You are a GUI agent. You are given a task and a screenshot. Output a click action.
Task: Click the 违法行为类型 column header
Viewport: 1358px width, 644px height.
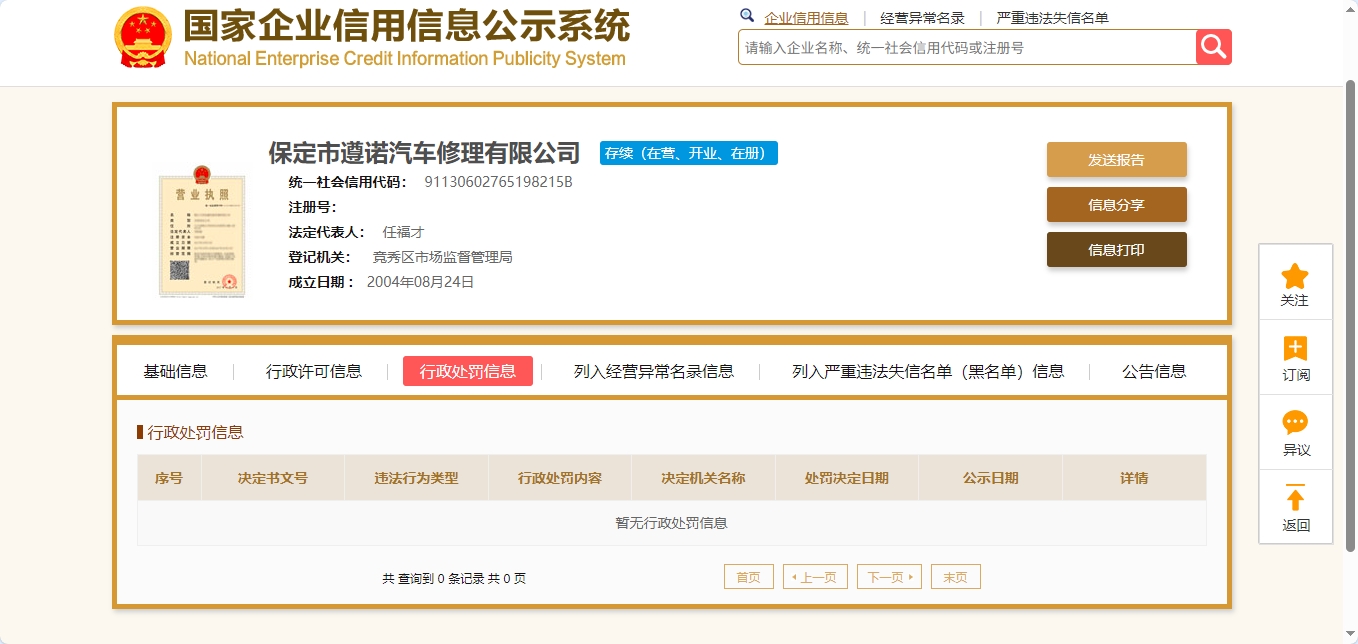pyautogui.click(x=416, y=478)
